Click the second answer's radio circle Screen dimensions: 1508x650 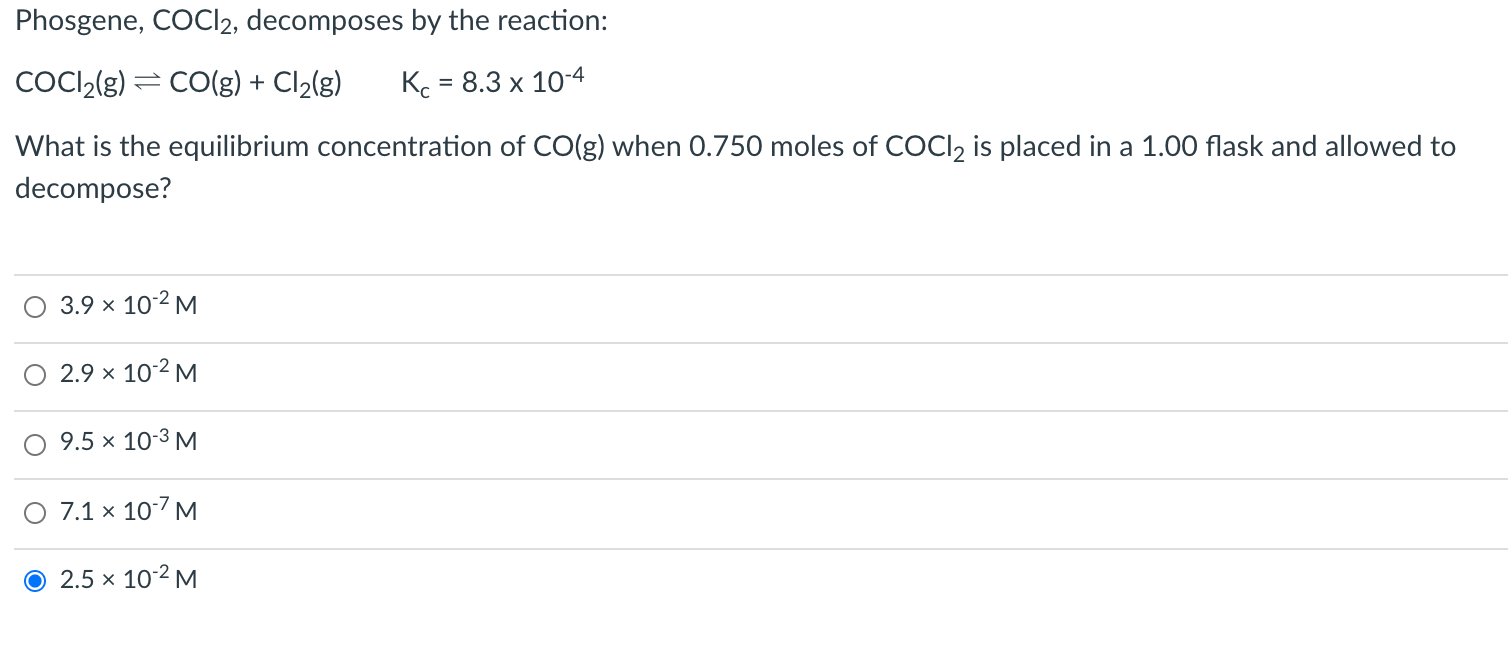35,374
